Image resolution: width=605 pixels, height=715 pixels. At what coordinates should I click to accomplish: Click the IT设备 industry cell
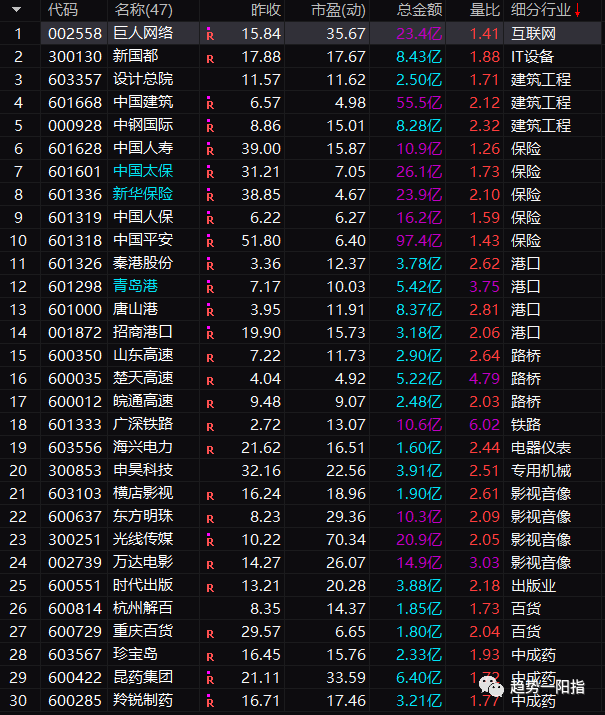pyautogui.click(x=532, y=57)
